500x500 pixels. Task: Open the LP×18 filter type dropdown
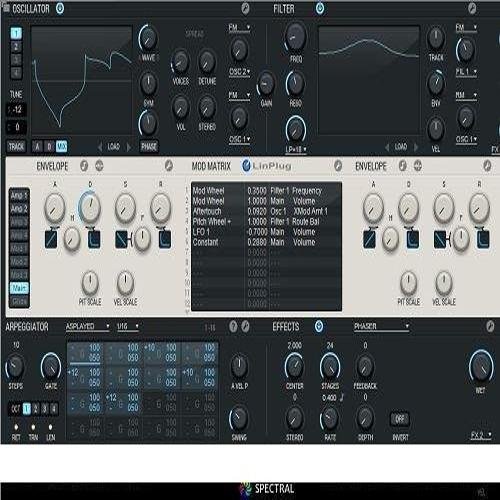click(x=296, y=150)
